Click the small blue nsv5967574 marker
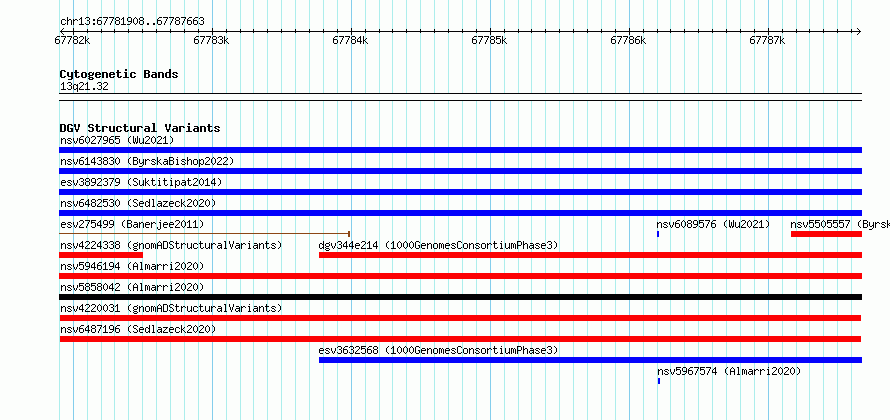 point(659,381)
